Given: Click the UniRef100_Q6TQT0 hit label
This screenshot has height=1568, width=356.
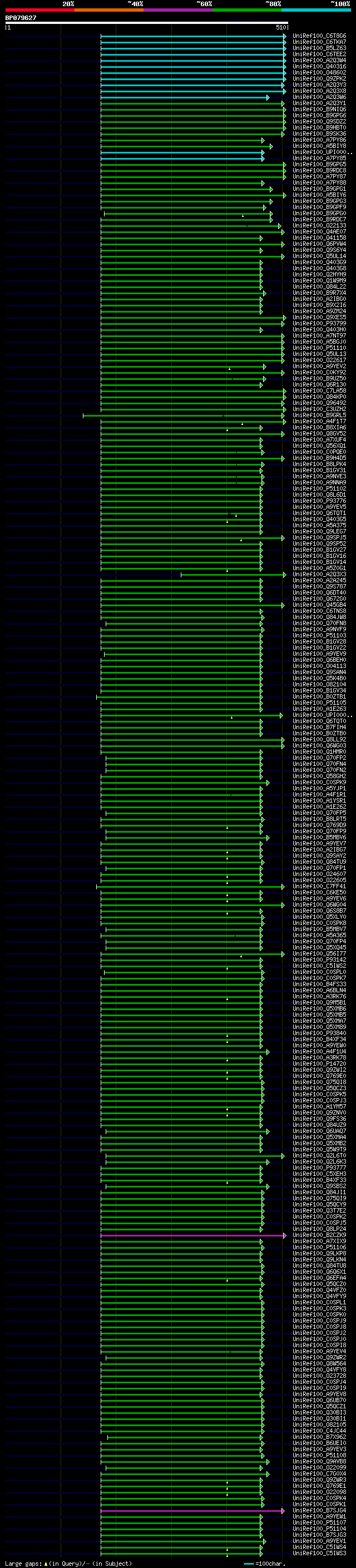Looking at the screenshot, I should point(319,721).
